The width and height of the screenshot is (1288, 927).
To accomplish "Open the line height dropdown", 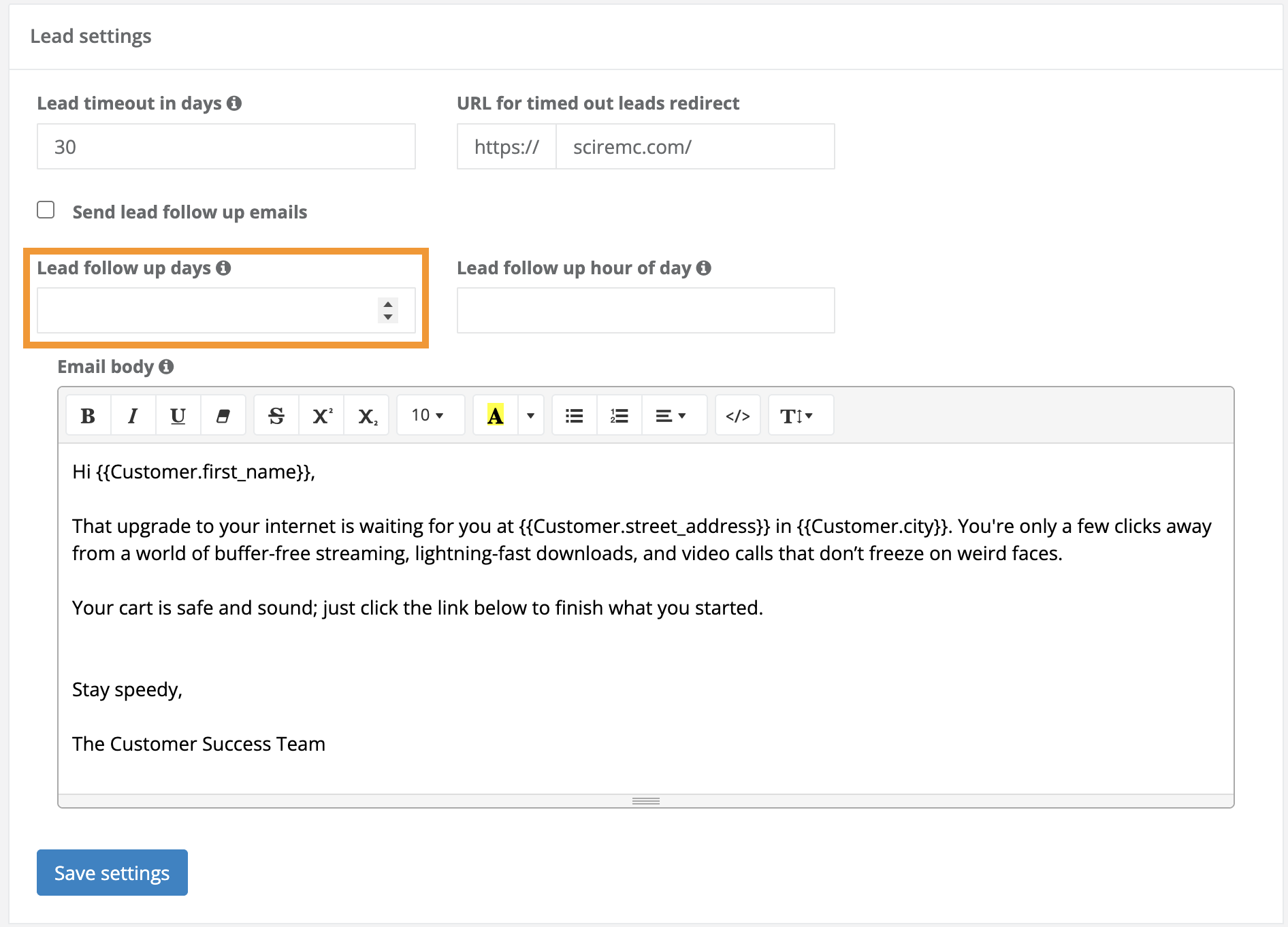I will pos(799,414).
